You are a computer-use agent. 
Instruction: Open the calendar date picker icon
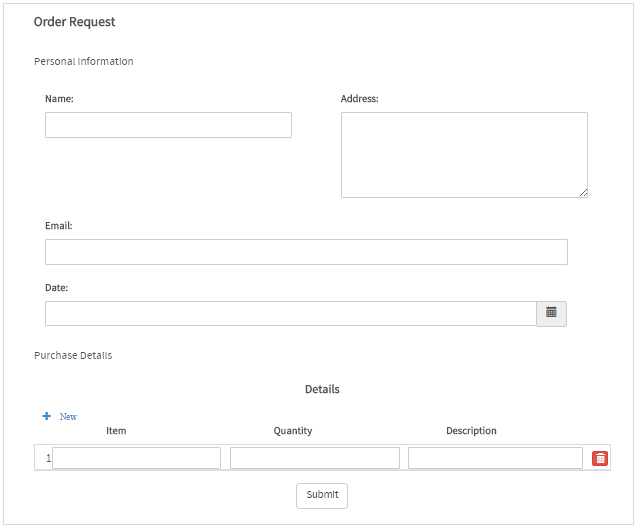(x=551, y=313)
